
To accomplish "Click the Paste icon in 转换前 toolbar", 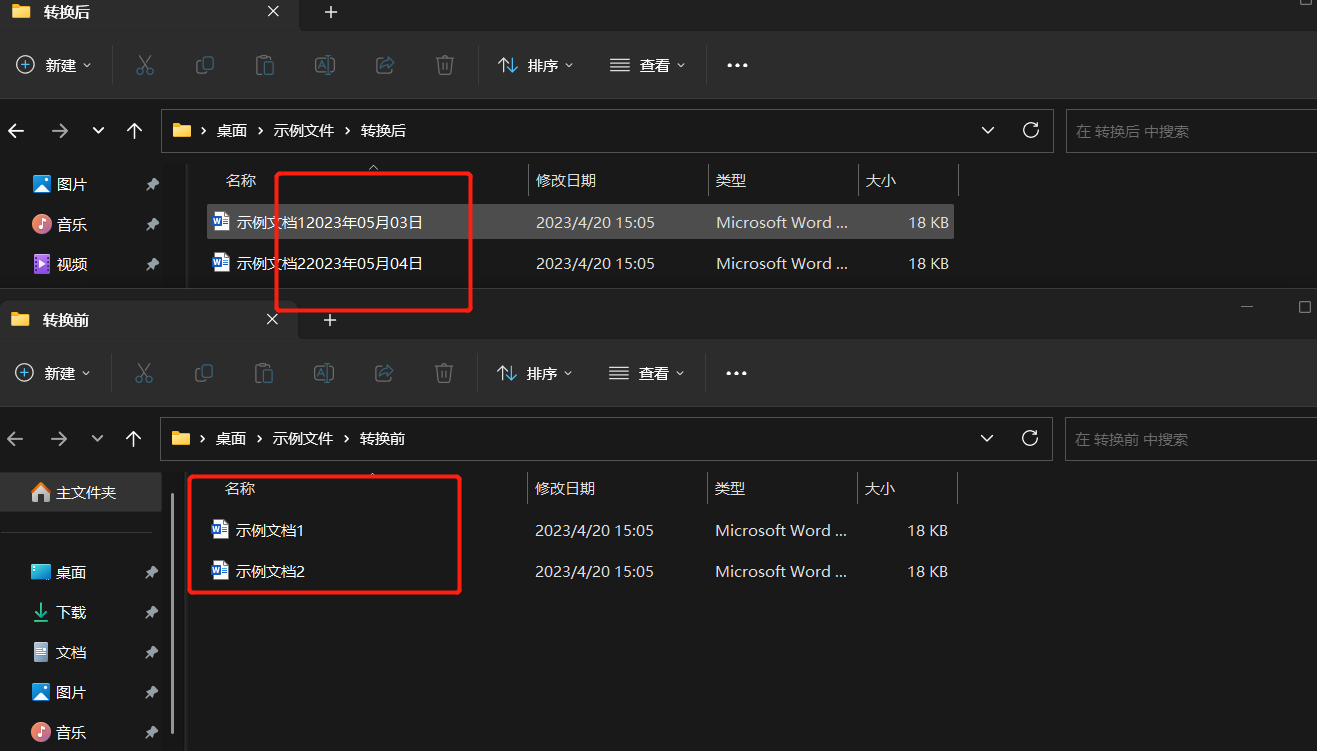I will pyautogui.click(x=263, y=373).
